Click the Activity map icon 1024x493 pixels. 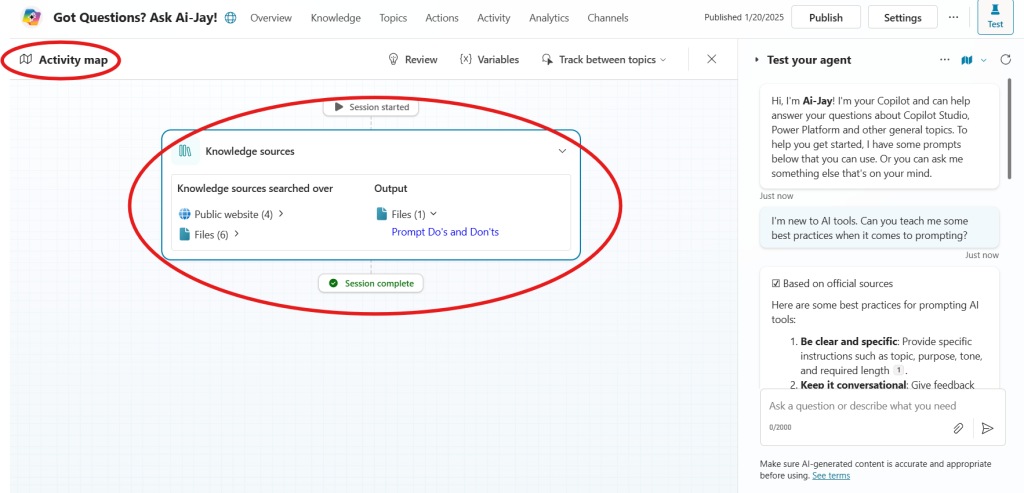[25, 60]
